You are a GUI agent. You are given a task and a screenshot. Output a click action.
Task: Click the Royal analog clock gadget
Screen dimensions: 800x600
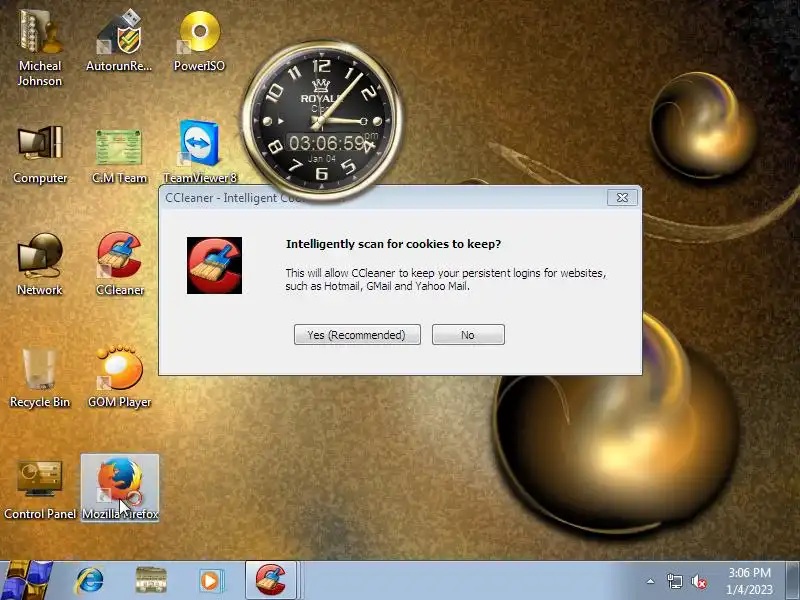(321, 120)
